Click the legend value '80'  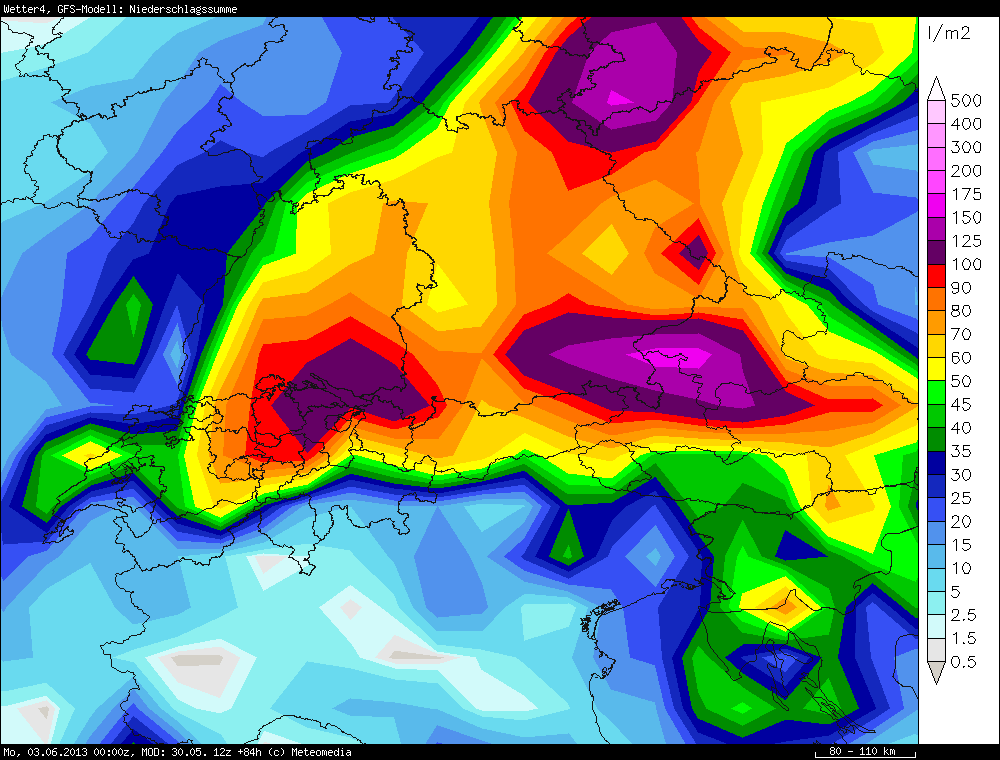pos(961,311)
